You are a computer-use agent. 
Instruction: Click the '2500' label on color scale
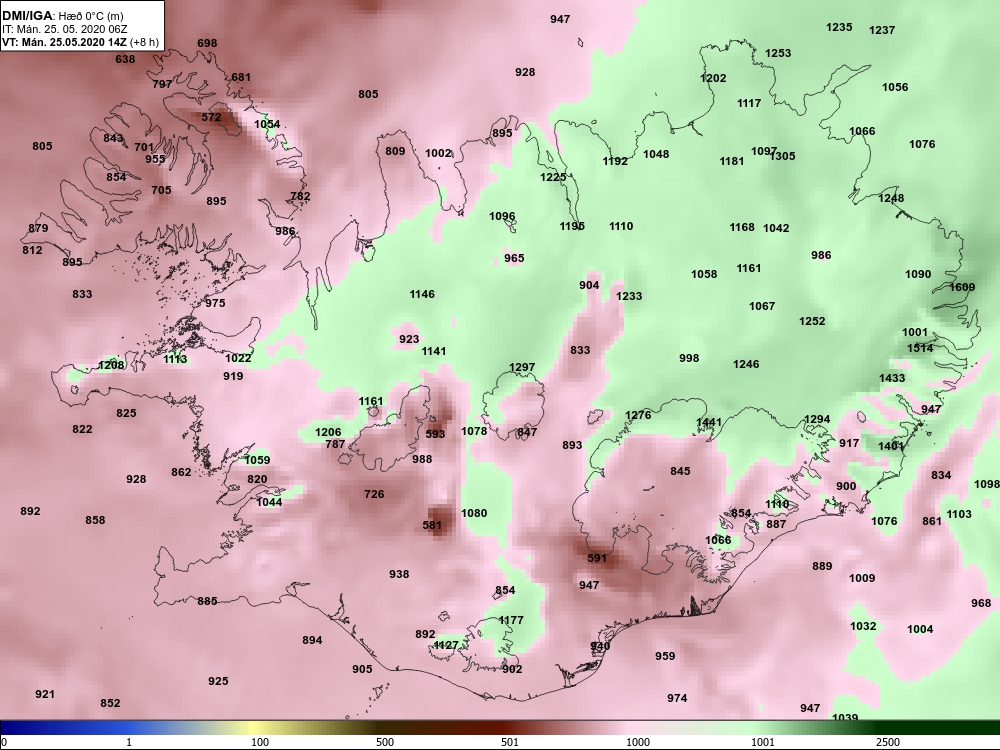pos(888,742)
